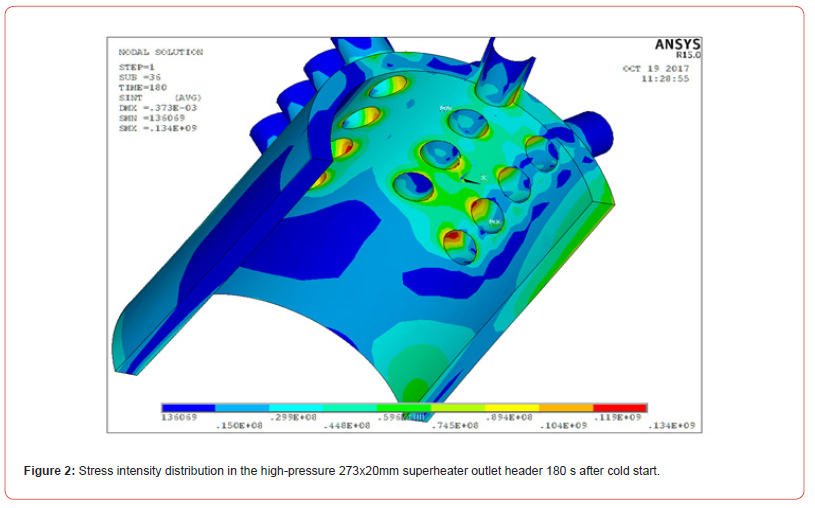Click the .134E+09 maximum legend value
This screenshot has width=815, height=508.
(x=675, y=426)
